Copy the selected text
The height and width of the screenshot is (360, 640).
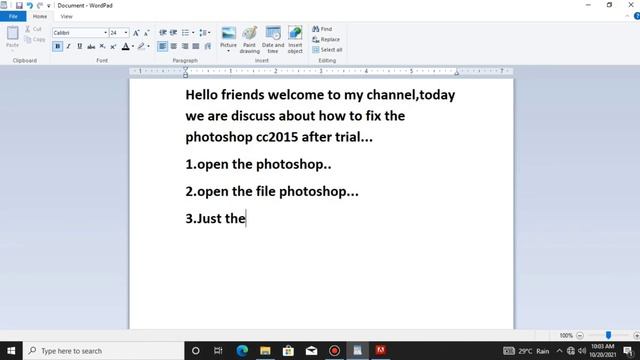point(35,39)
